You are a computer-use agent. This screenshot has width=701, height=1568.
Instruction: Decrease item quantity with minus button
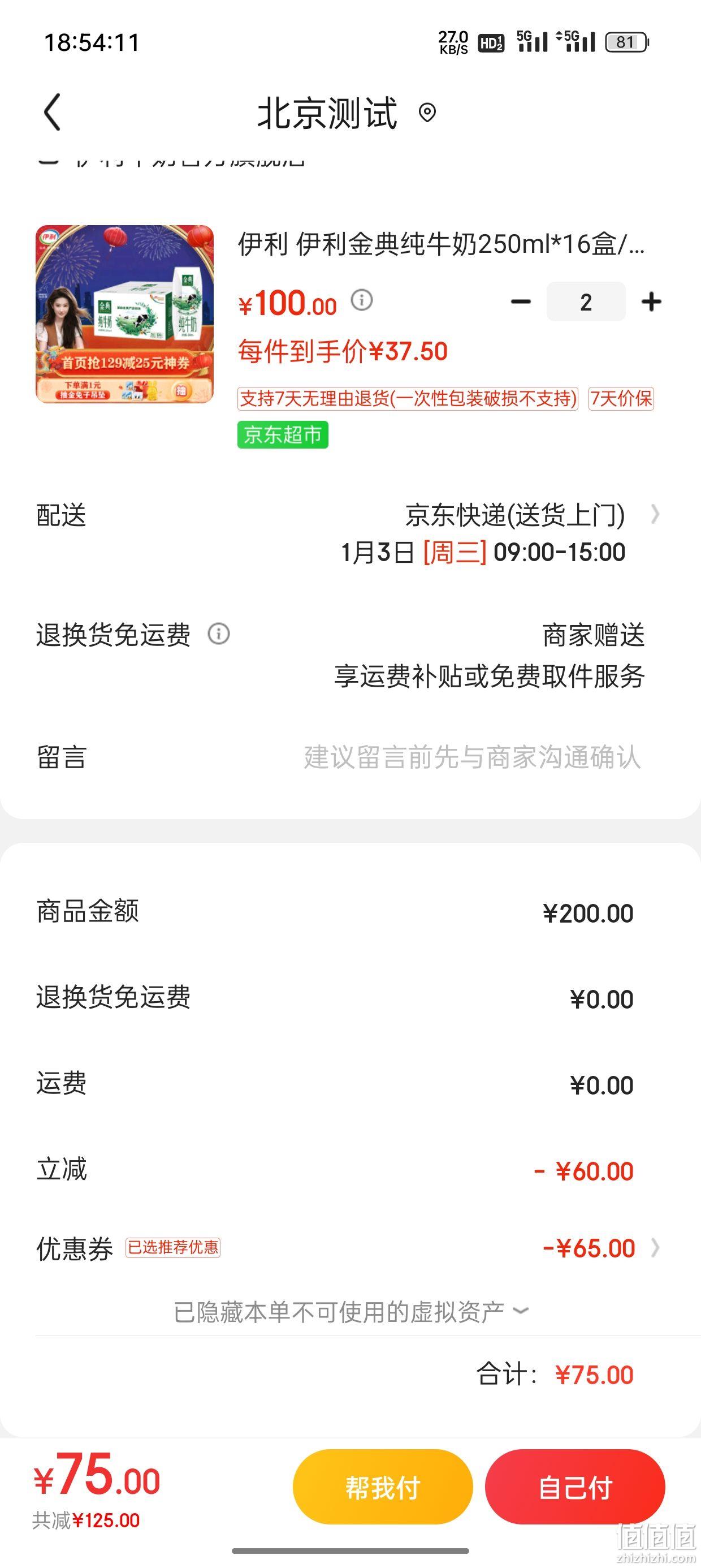coord(521,301)
